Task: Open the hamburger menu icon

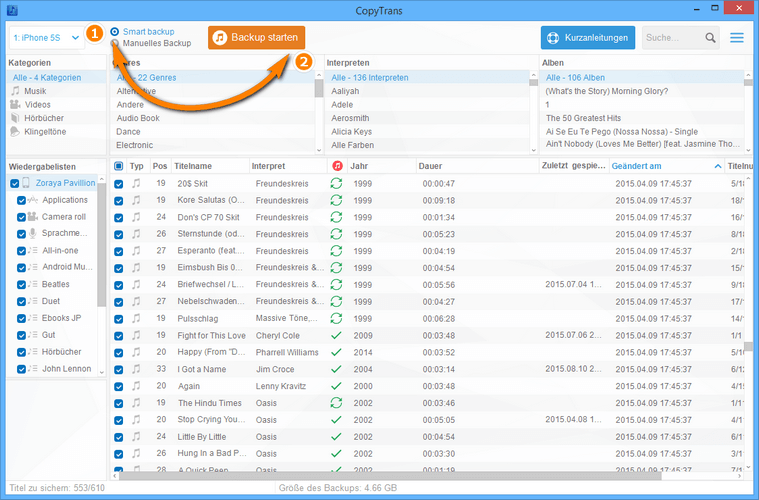Action: (737, 38)
